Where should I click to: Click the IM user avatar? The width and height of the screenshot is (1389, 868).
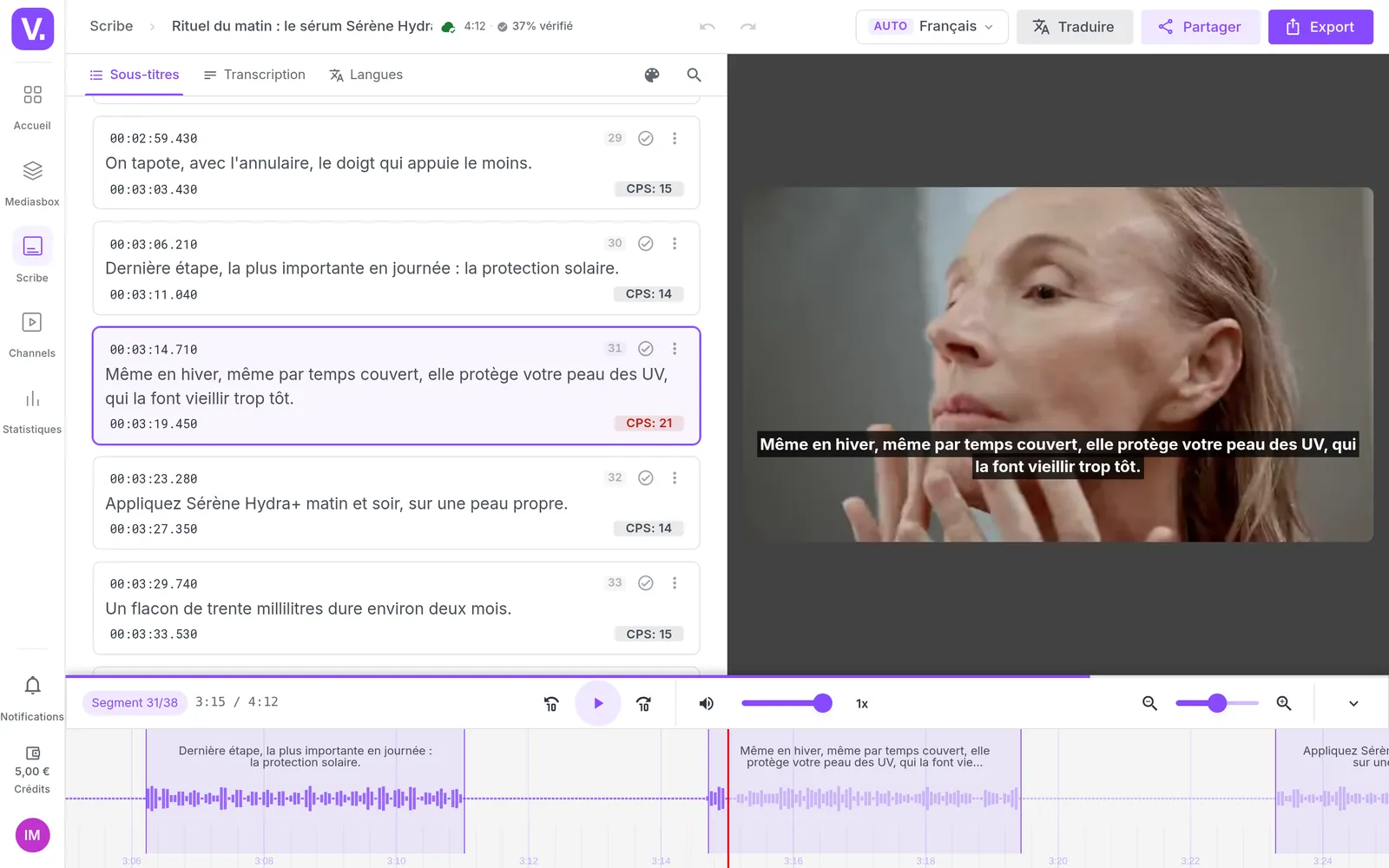point(32,835)
